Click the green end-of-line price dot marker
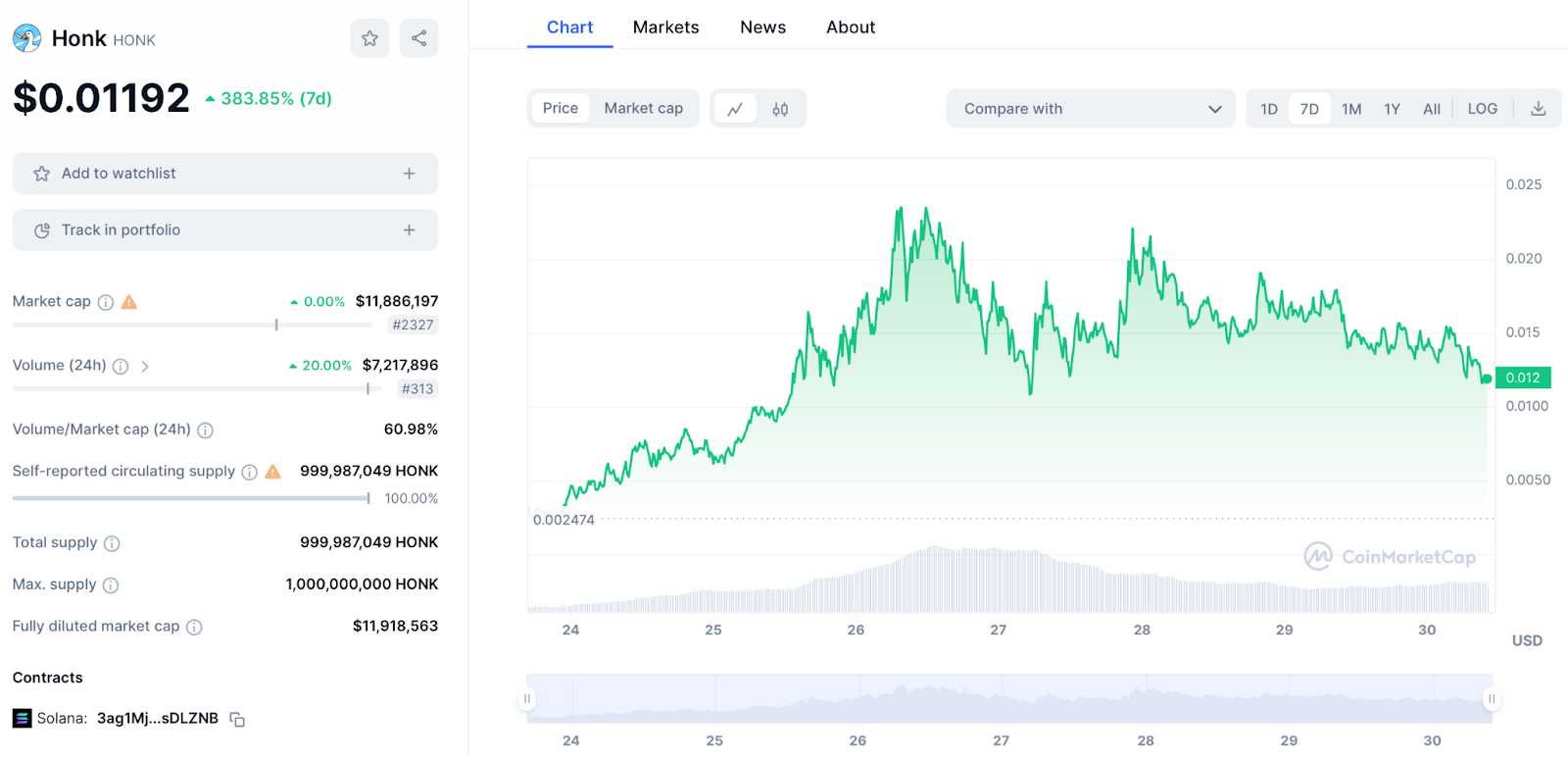Viewport: 1568px width, 758px height. pyautogui.click(x=1488, y=379)
